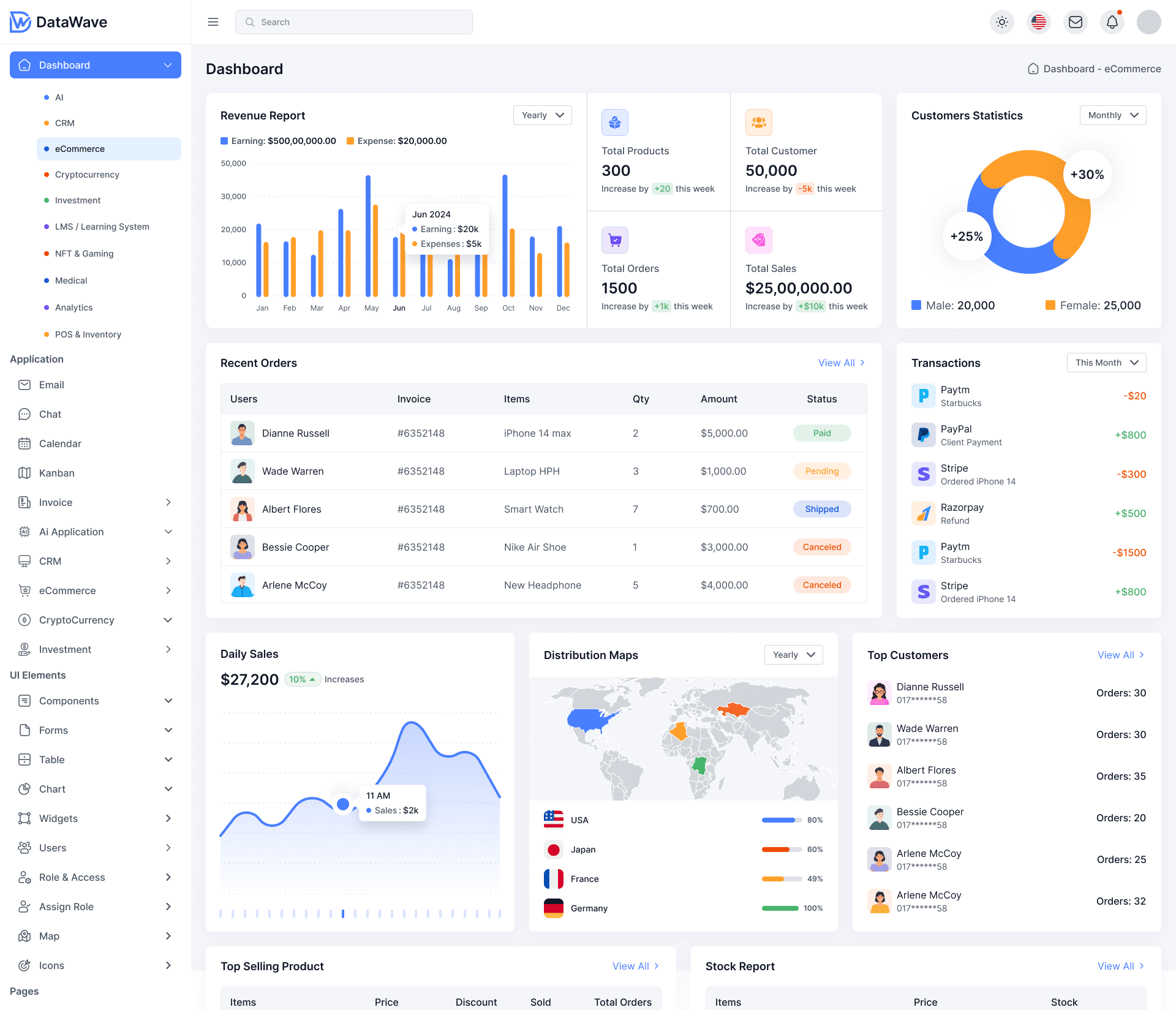Select the US flag language icon
Image resolution: width=1176 pixels, height=1010 pixels.
coord(1039,21)
